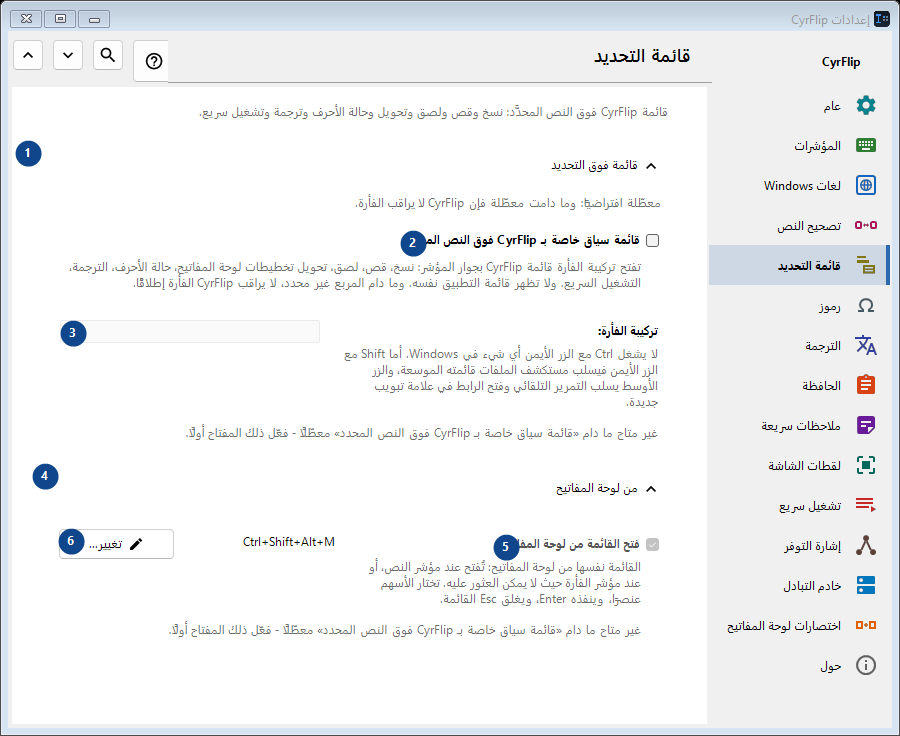Click the قائمة التحديد page heading

pos(642,56)
